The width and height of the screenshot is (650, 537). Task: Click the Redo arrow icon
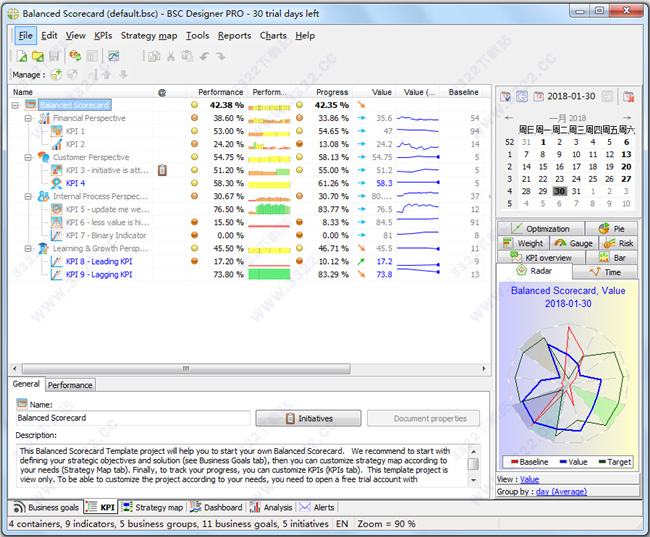click(221, 56)
